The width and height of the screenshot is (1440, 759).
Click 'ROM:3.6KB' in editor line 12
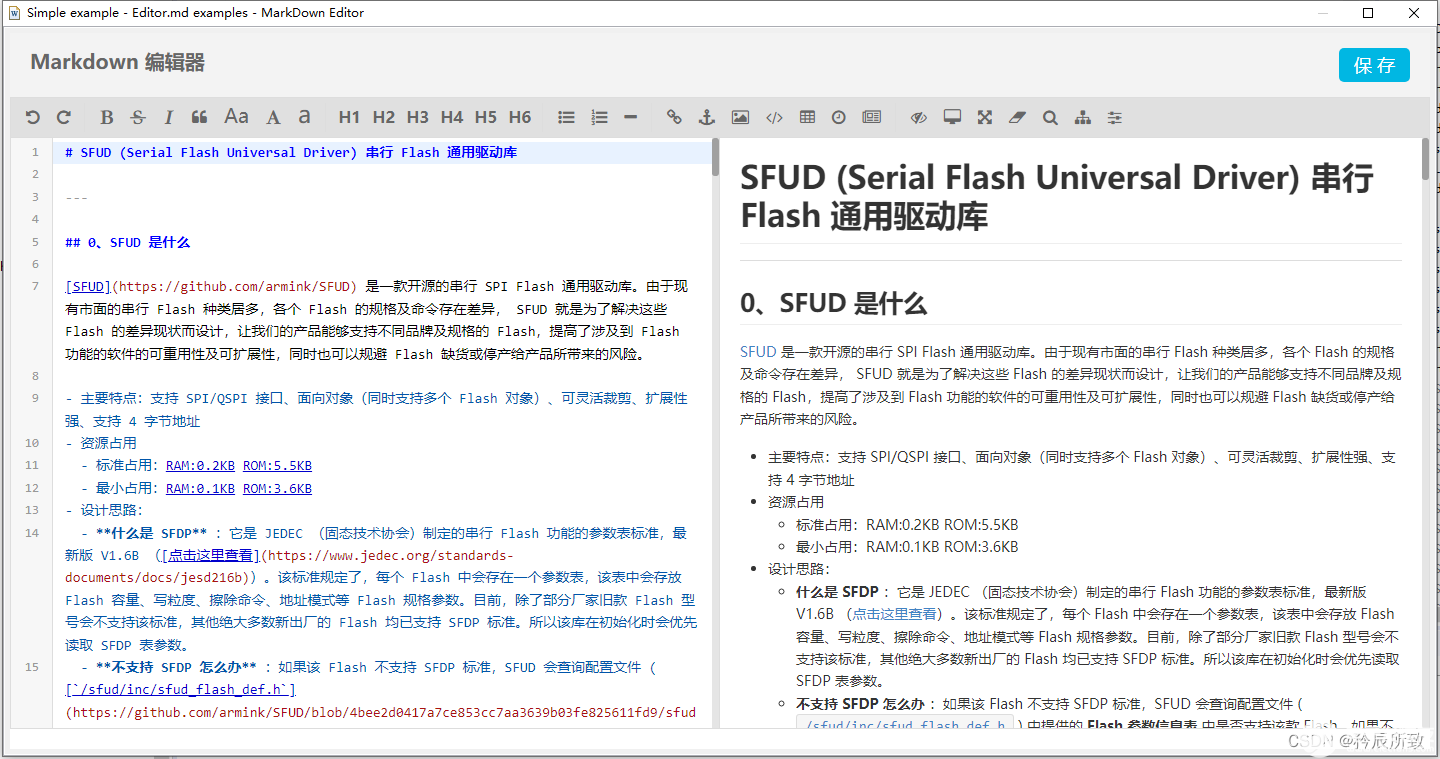[x=277, y=488]
